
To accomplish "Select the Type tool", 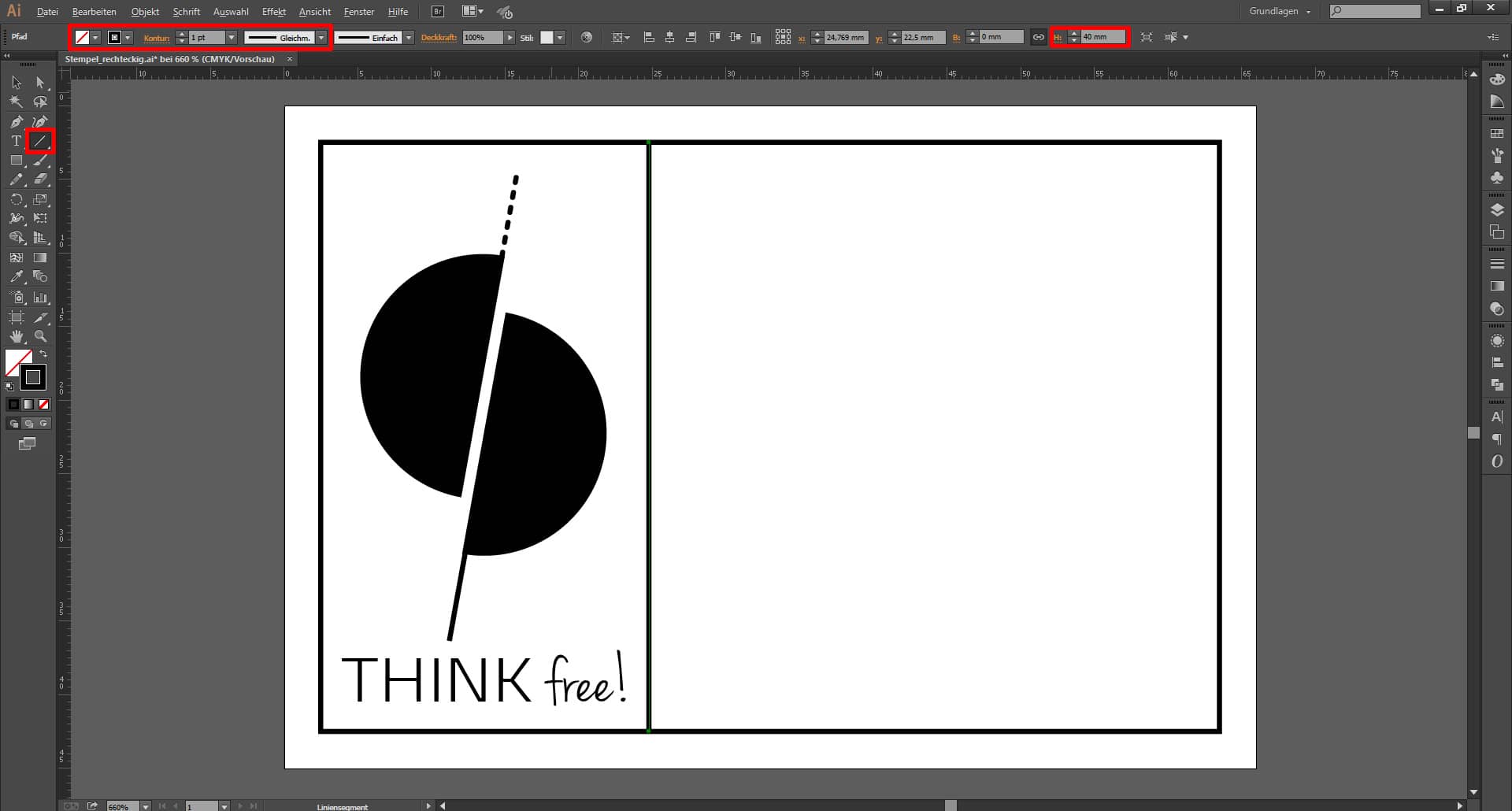I will coord(15,140).
